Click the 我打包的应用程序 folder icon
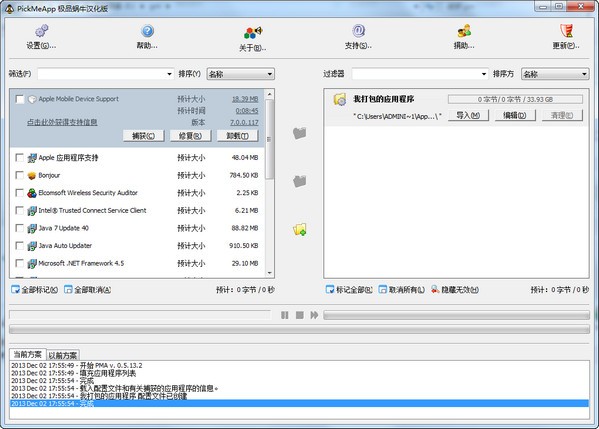This screenshot has width=599, height=429. [340, 99]
